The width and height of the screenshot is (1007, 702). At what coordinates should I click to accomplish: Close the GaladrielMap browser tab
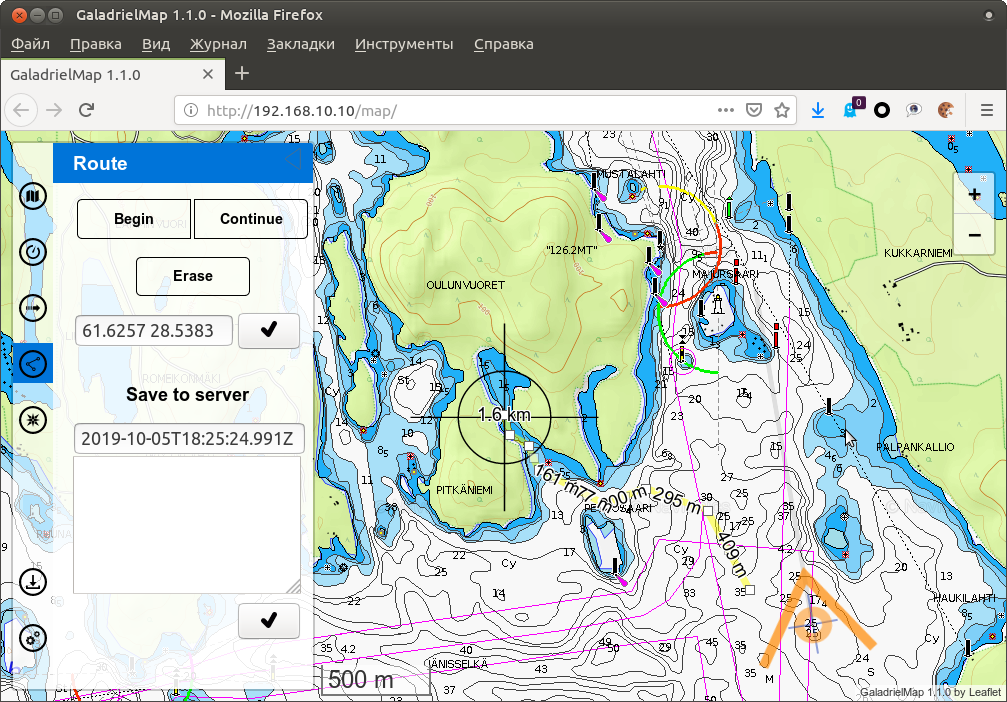point(207,75)
